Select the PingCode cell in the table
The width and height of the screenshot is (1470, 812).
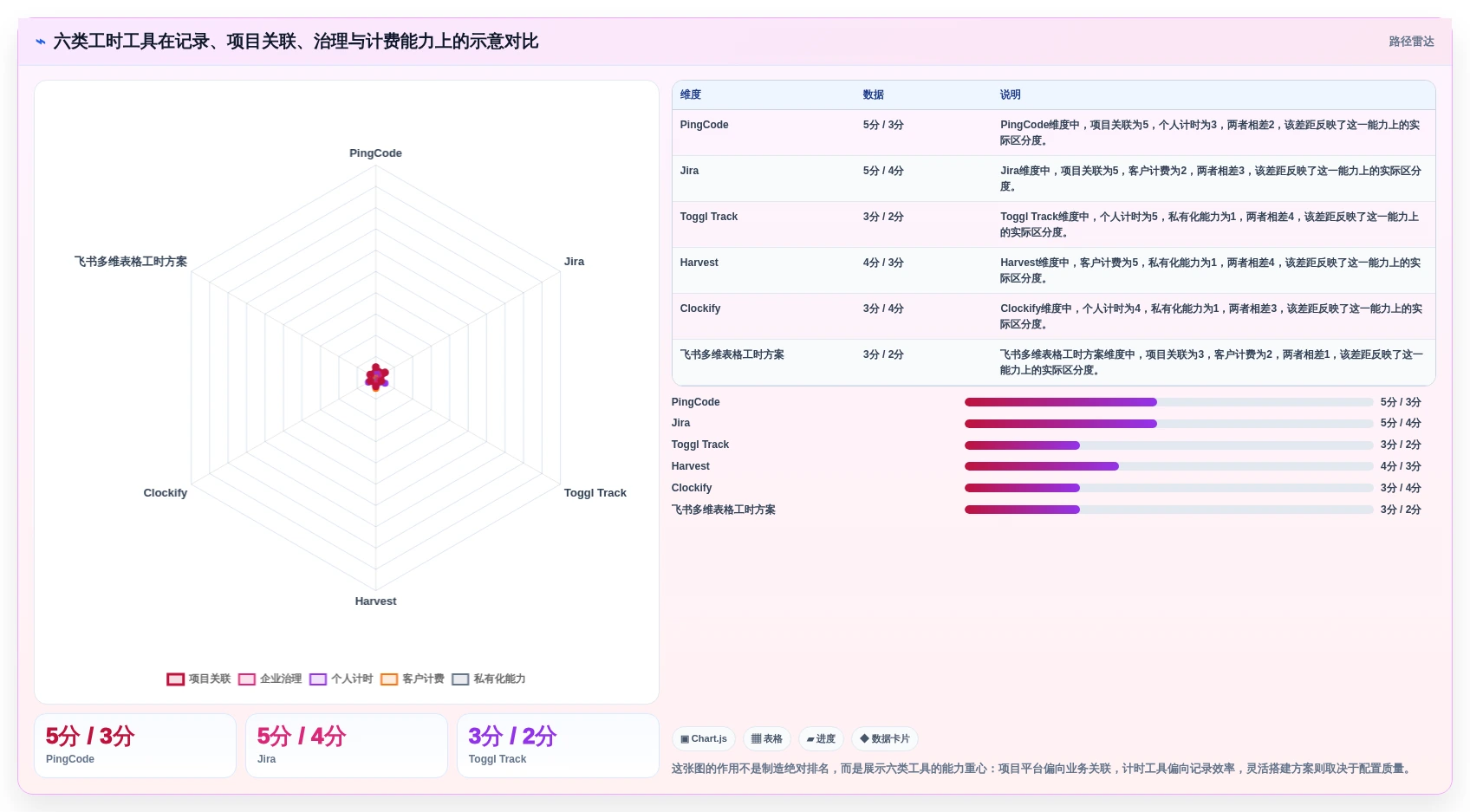(x=764, y=133)
